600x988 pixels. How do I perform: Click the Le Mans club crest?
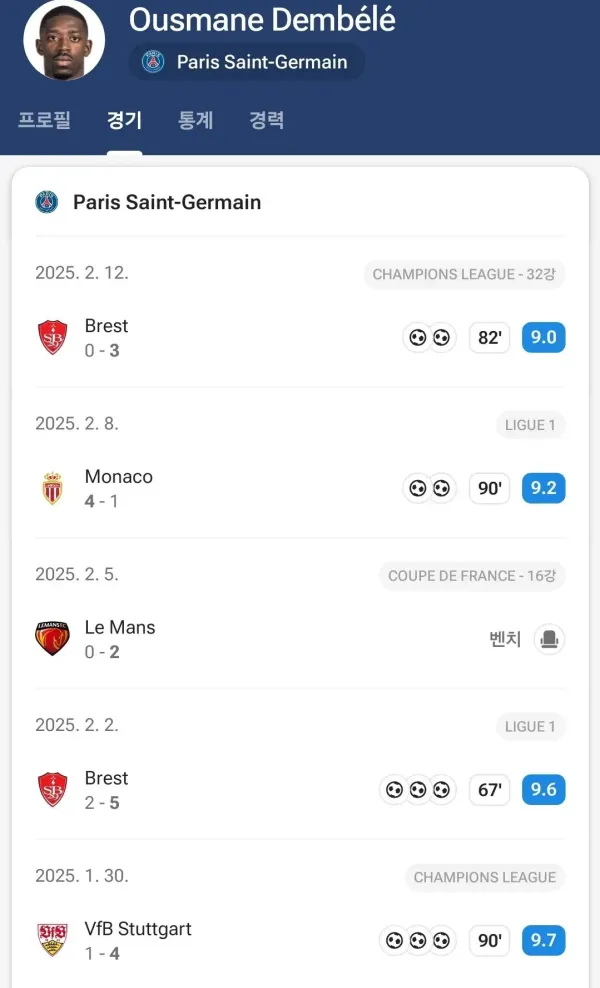pos(52,639)
